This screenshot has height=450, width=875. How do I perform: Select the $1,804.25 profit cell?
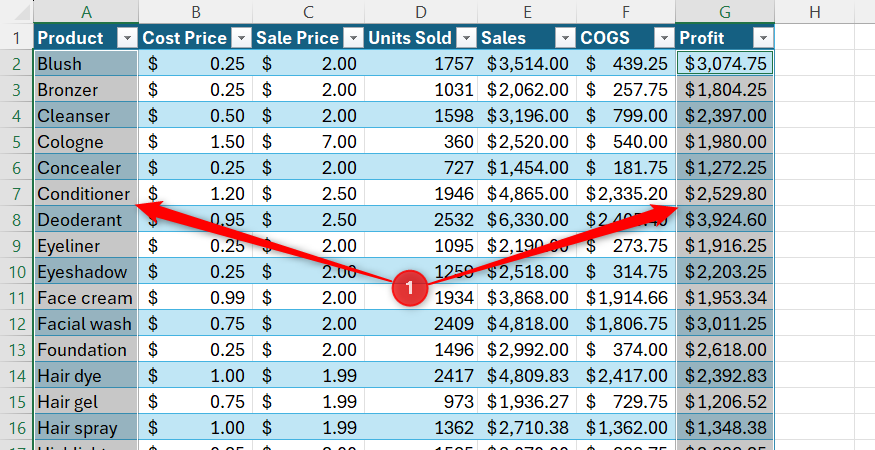pyautogui.click(x=725, y=89)
